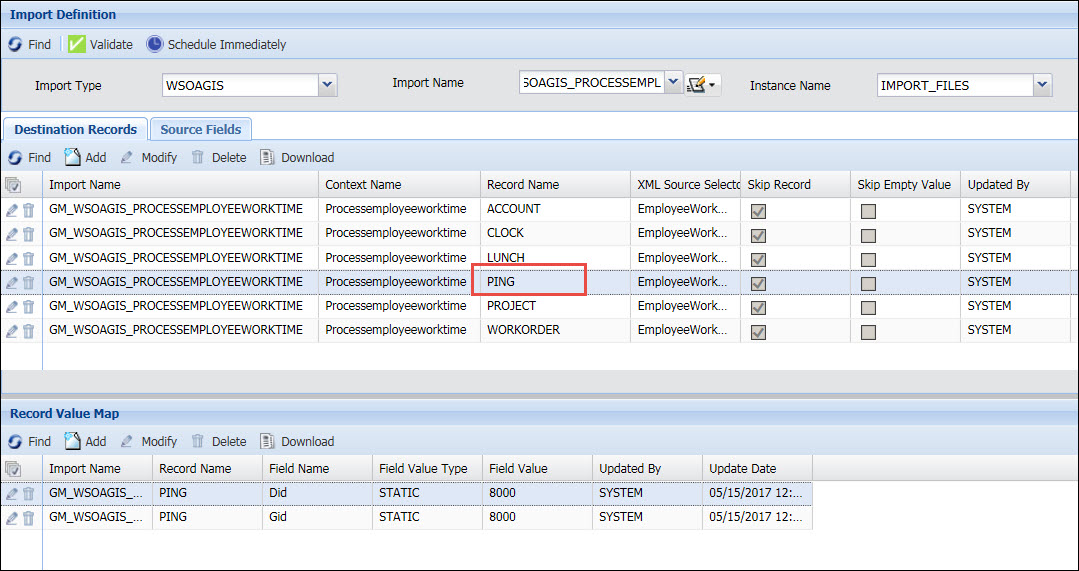This screenshot has width=1079, height=571.
Task: Click Download icon in Record Value Map toolbar
Action: [x=267, y=441]
